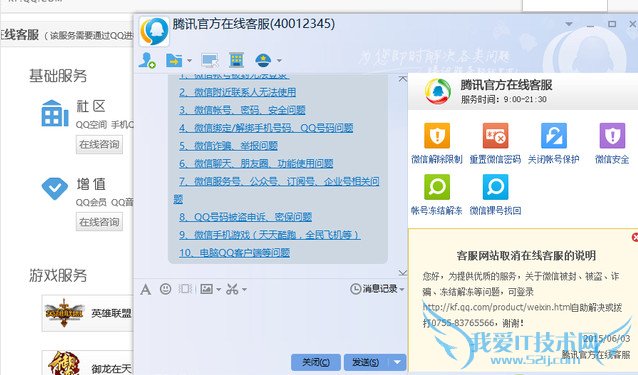Open link 8、QQ号码被盗申诉
This screenshot has width=638, height=375.
[x=245, y=217]
